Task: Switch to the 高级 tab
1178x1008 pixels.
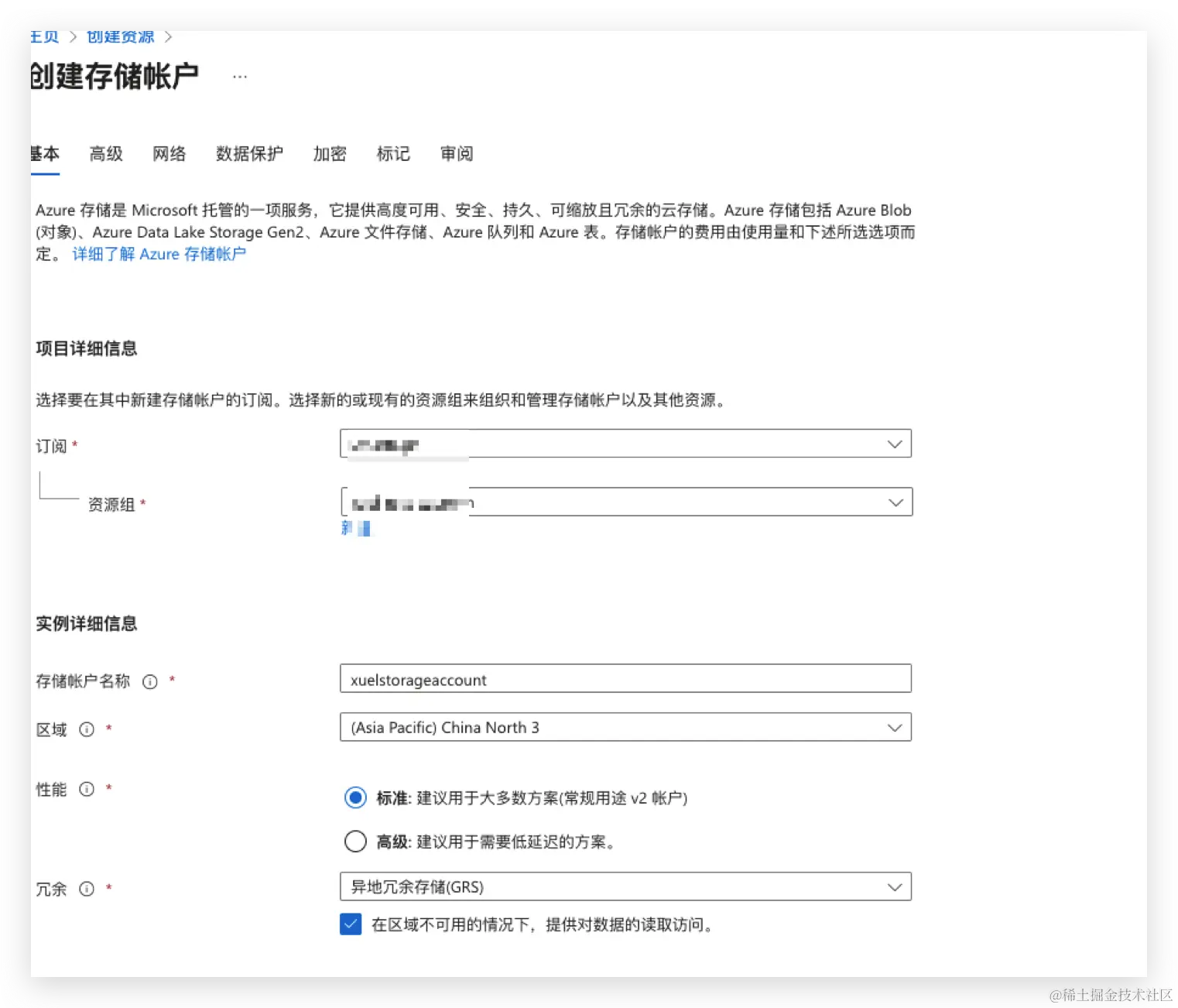Action: [106, 153]
